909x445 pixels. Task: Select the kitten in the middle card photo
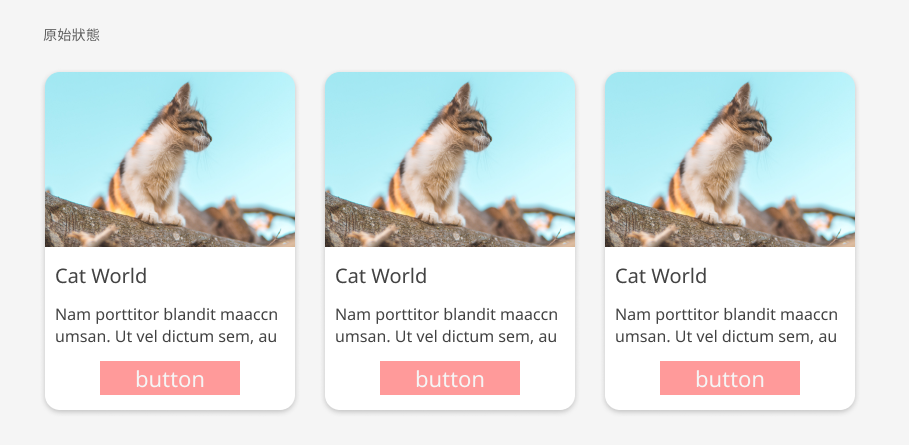point(439,156)
